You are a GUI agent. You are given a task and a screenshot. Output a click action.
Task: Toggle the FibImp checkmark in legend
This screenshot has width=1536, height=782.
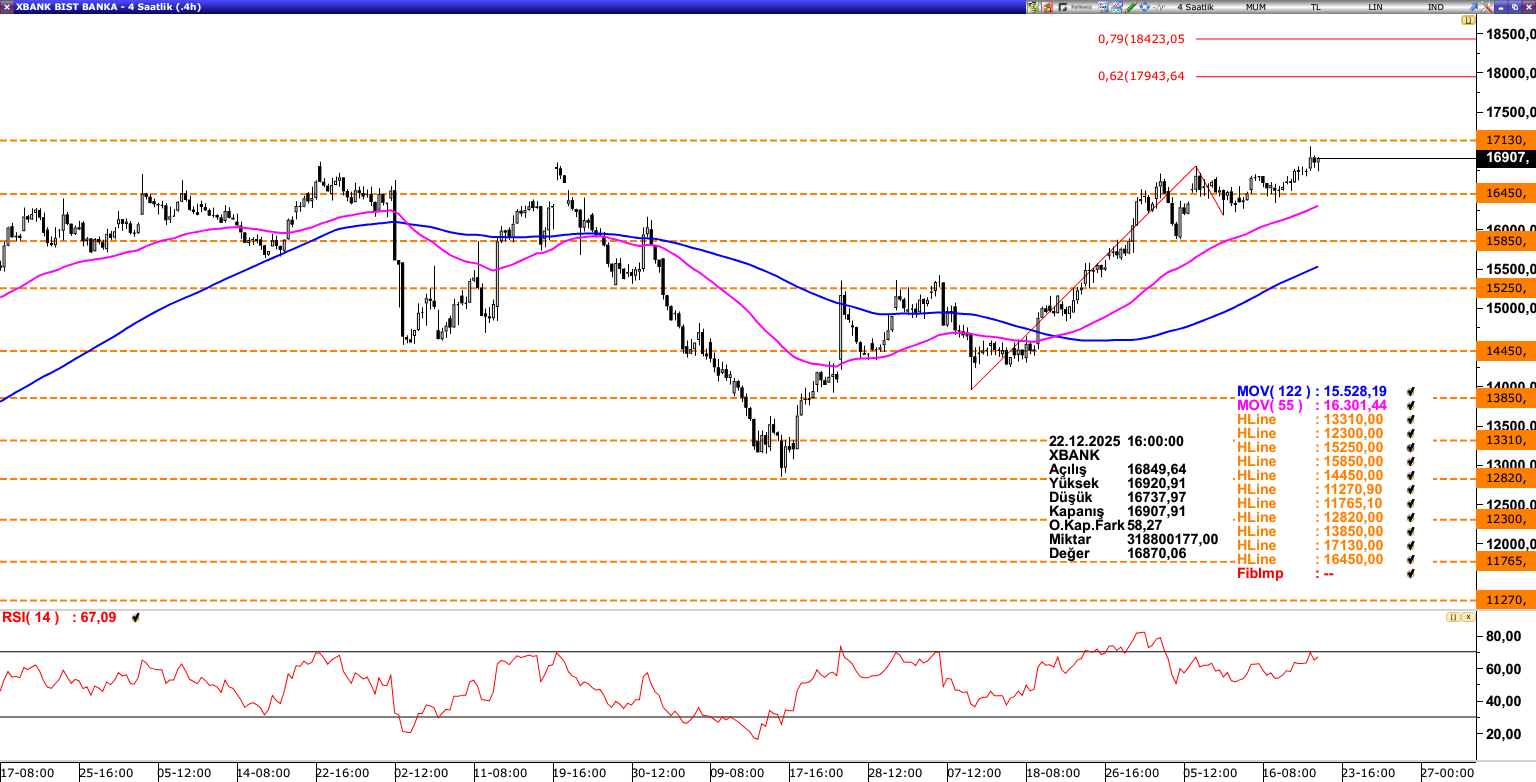1411,574
